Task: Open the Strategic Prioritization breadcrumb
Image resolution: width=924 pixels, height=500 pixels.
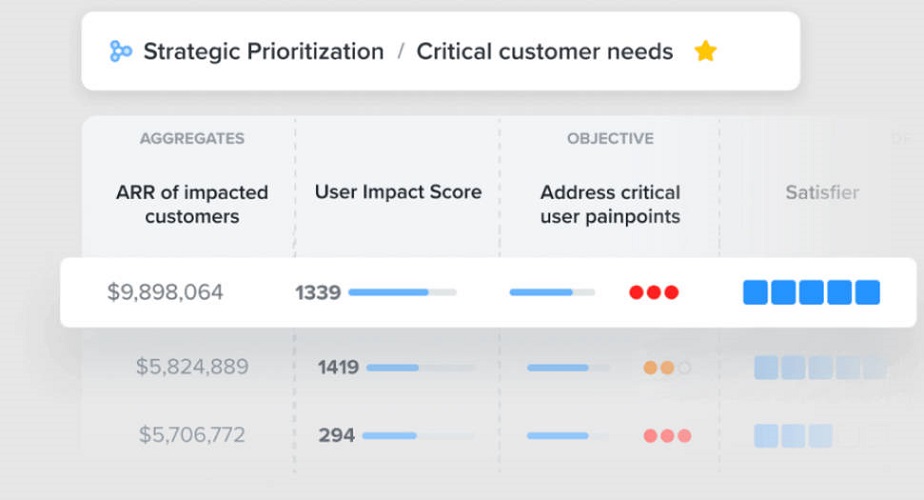Action: click(263, 51)
